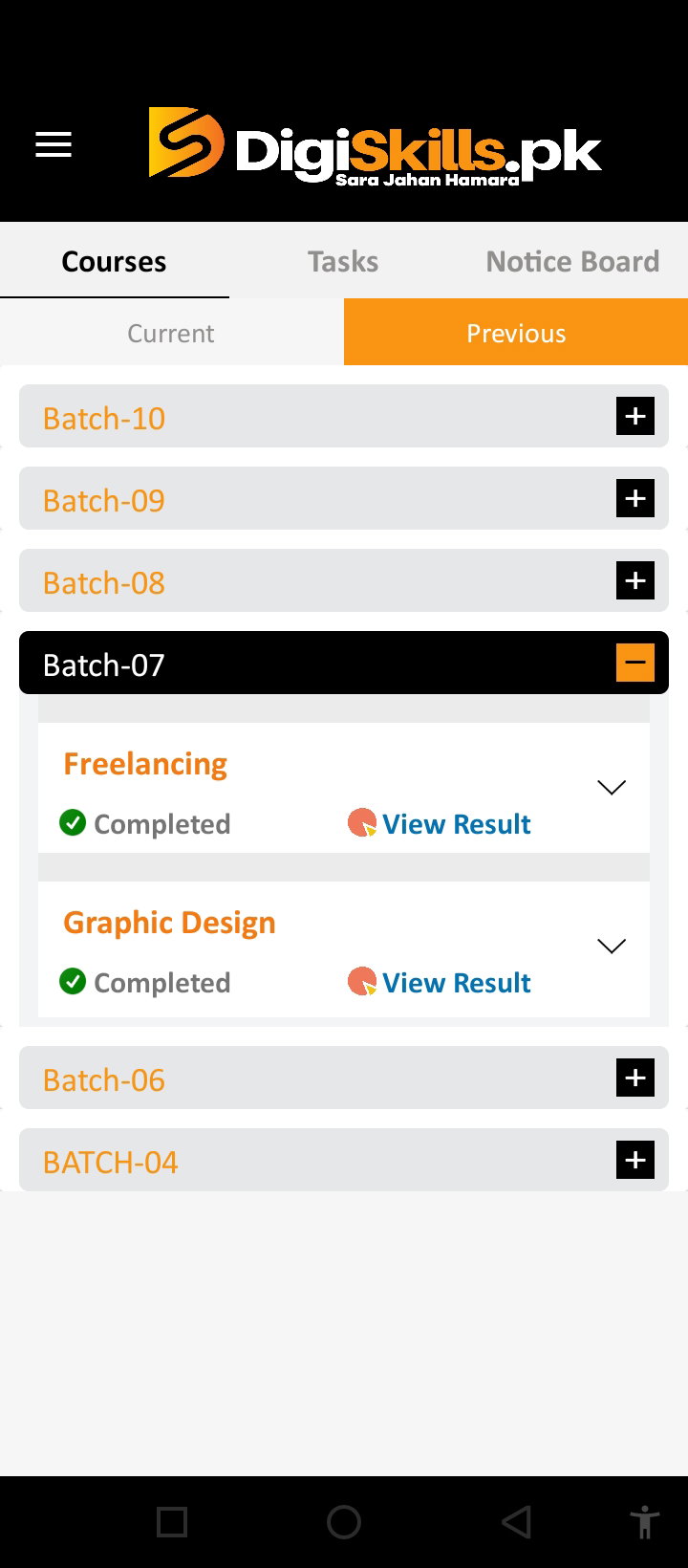Image resolution: width=688 pixels, height=1568 pixels.
Task: Open the hamburger menu
Action: pos(54,145)
